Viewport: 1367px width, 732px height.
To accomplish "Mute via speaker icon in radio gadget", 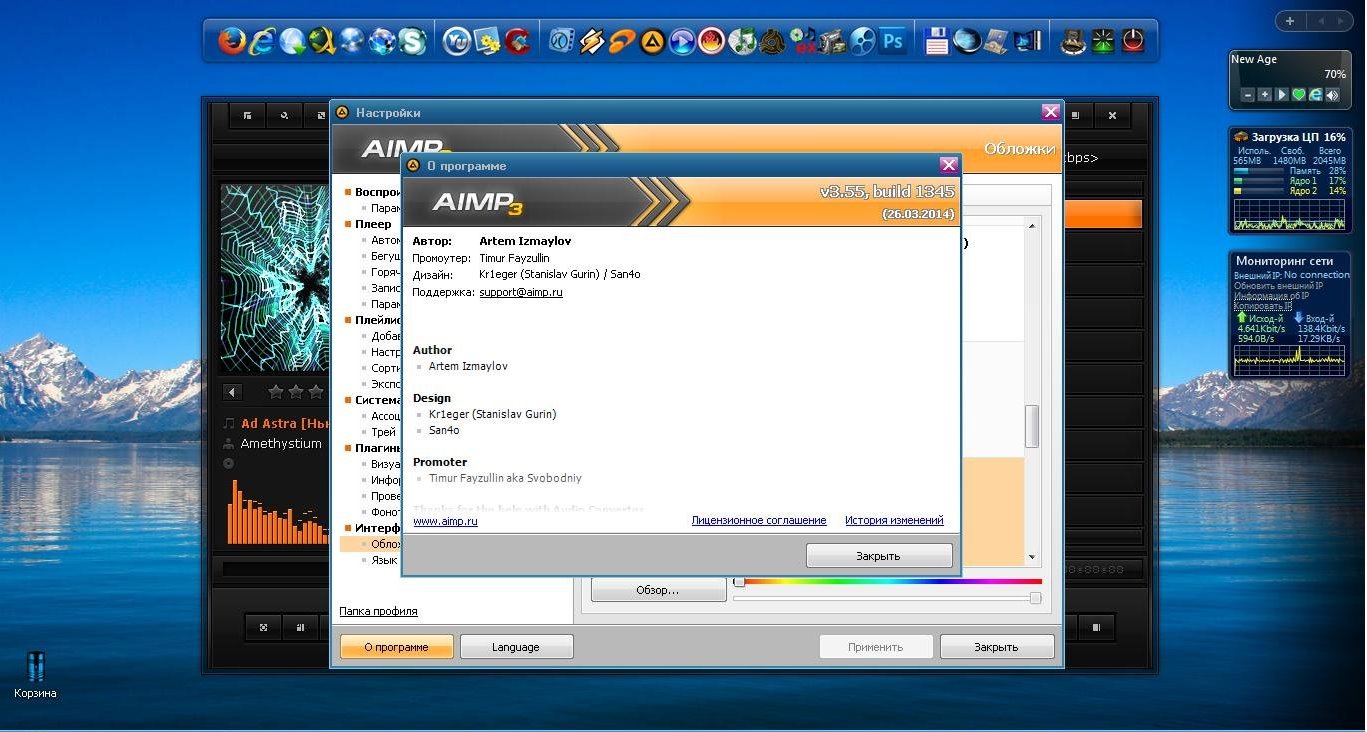I will tap(1332, 95).
